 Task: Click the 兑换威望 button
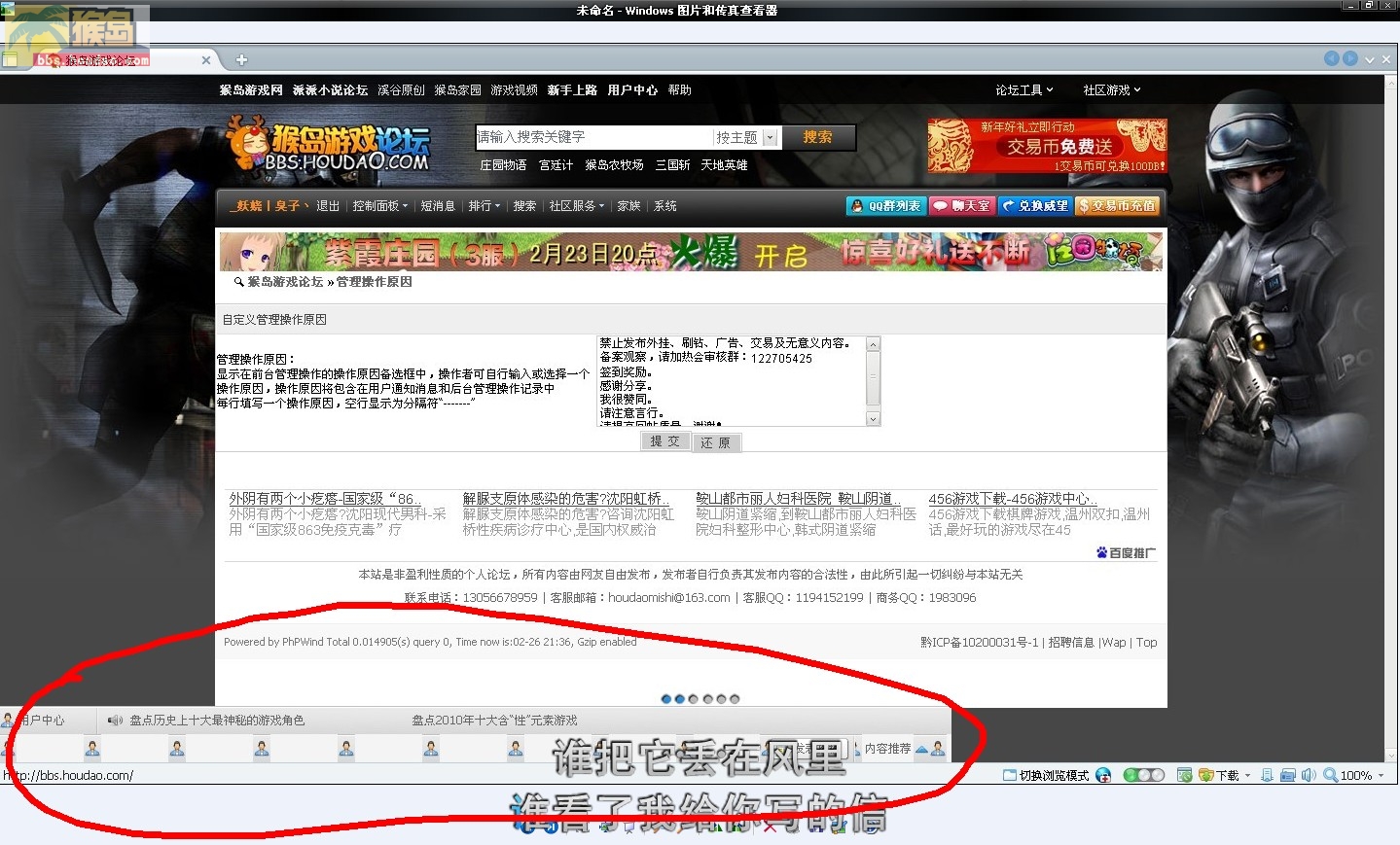(x=1035, y=206)
